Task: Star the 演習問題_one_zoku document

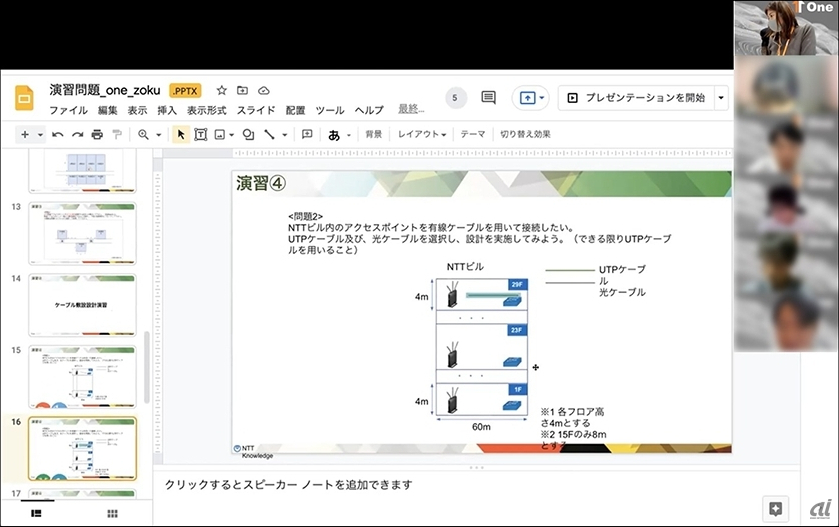Action: point(222,90)
